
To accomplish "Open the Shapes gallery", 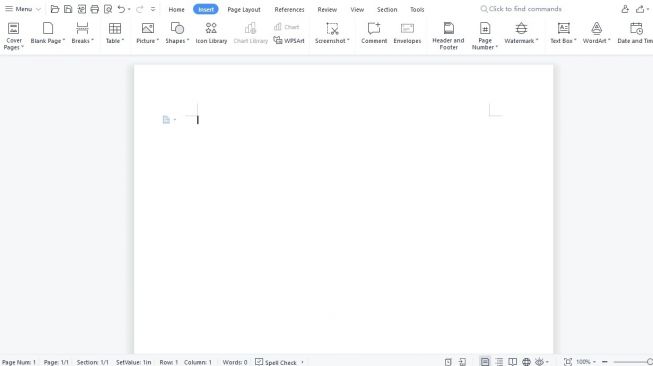I will pos(177,33).
